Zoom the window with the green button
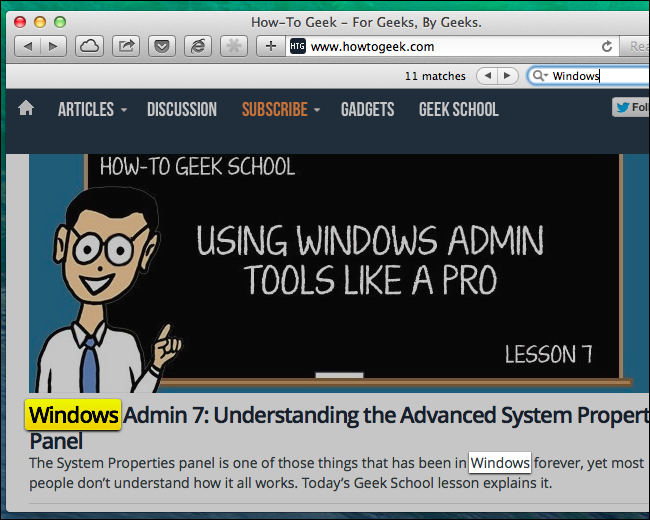The image size is (650, 520). point(60,22)
